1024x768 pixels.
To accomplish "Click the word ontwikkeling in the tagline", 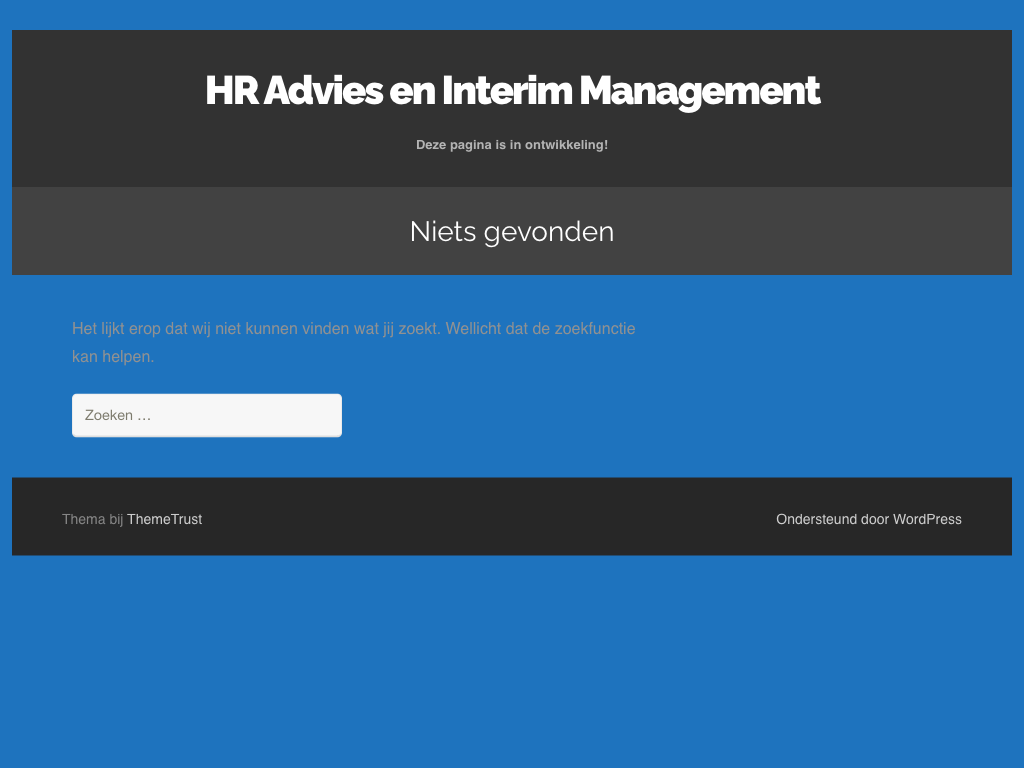I will click(569, 145).
